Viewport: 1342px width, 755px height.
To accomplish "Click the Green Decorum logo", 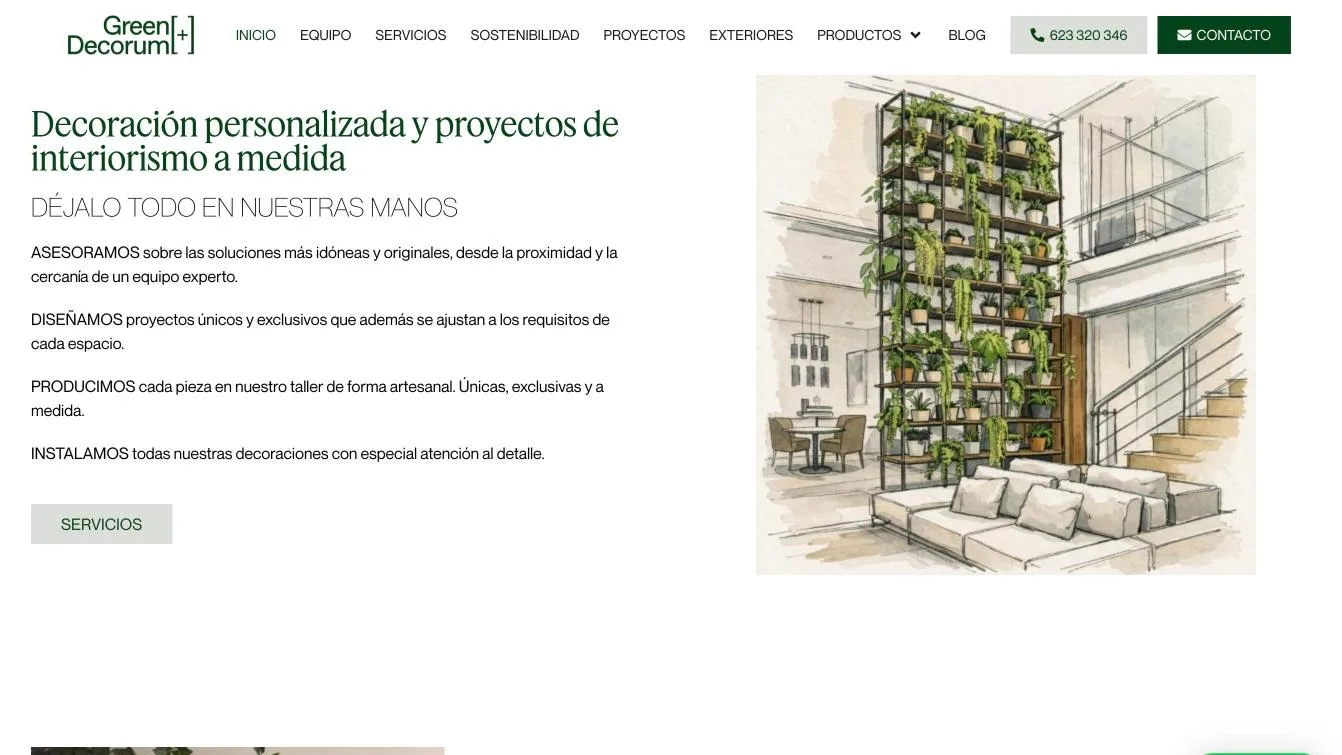I will [131, 35].
